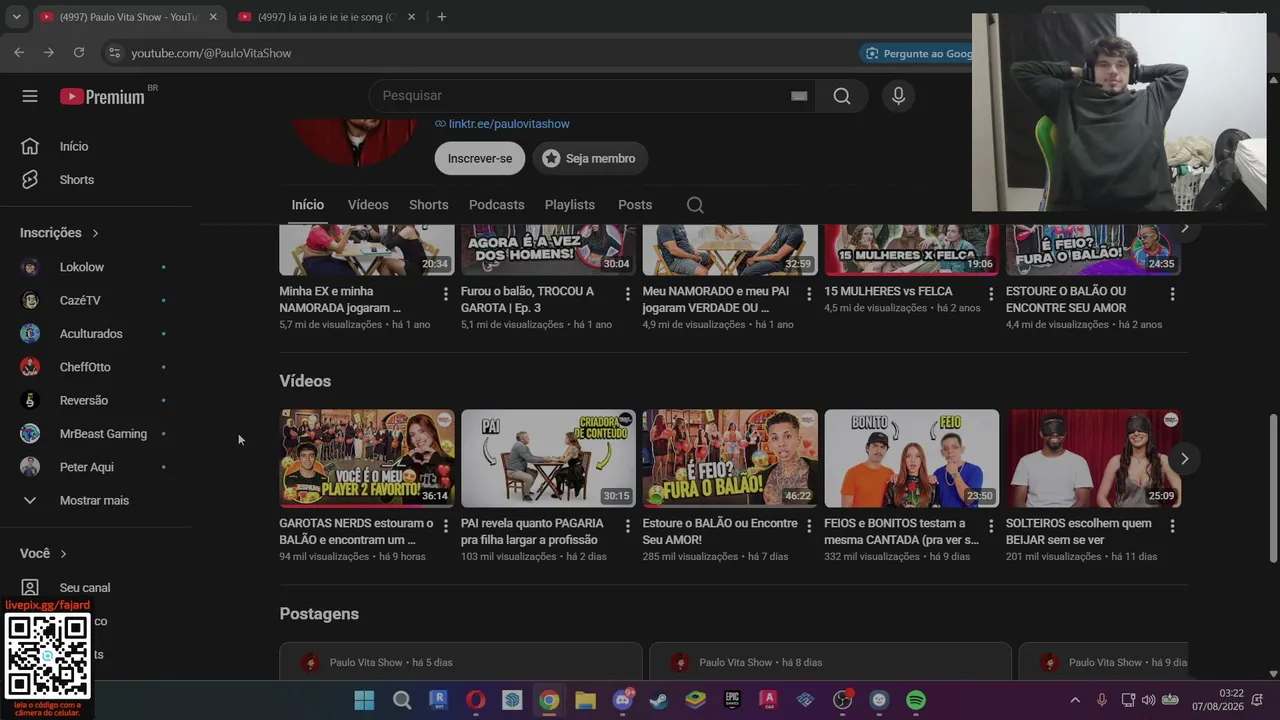The image size is (1280, 720).
Task: Expand the Inscrições section arrow
Action: (96, 233)
